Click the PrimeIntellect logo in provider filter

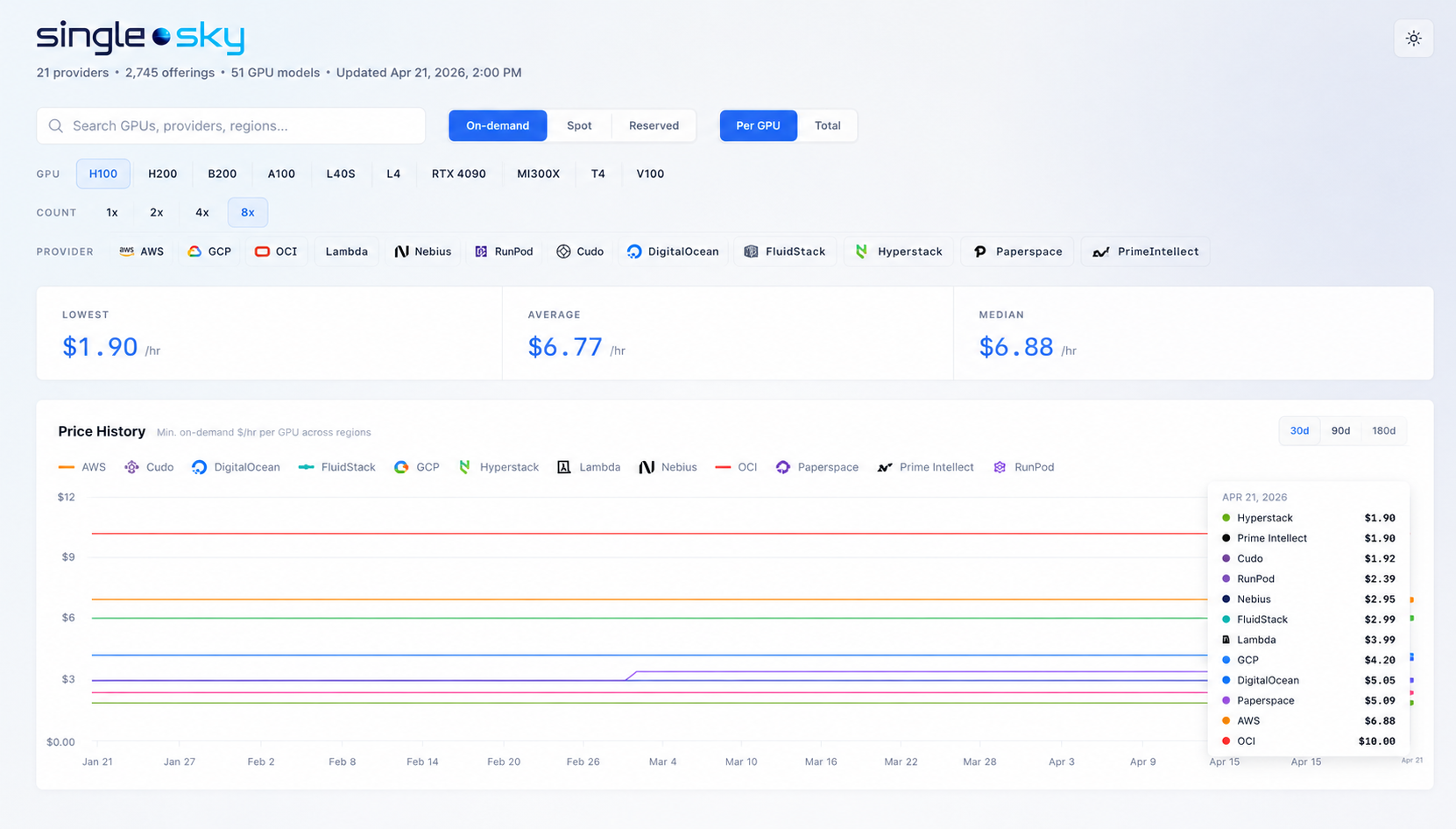[1101, 252]
